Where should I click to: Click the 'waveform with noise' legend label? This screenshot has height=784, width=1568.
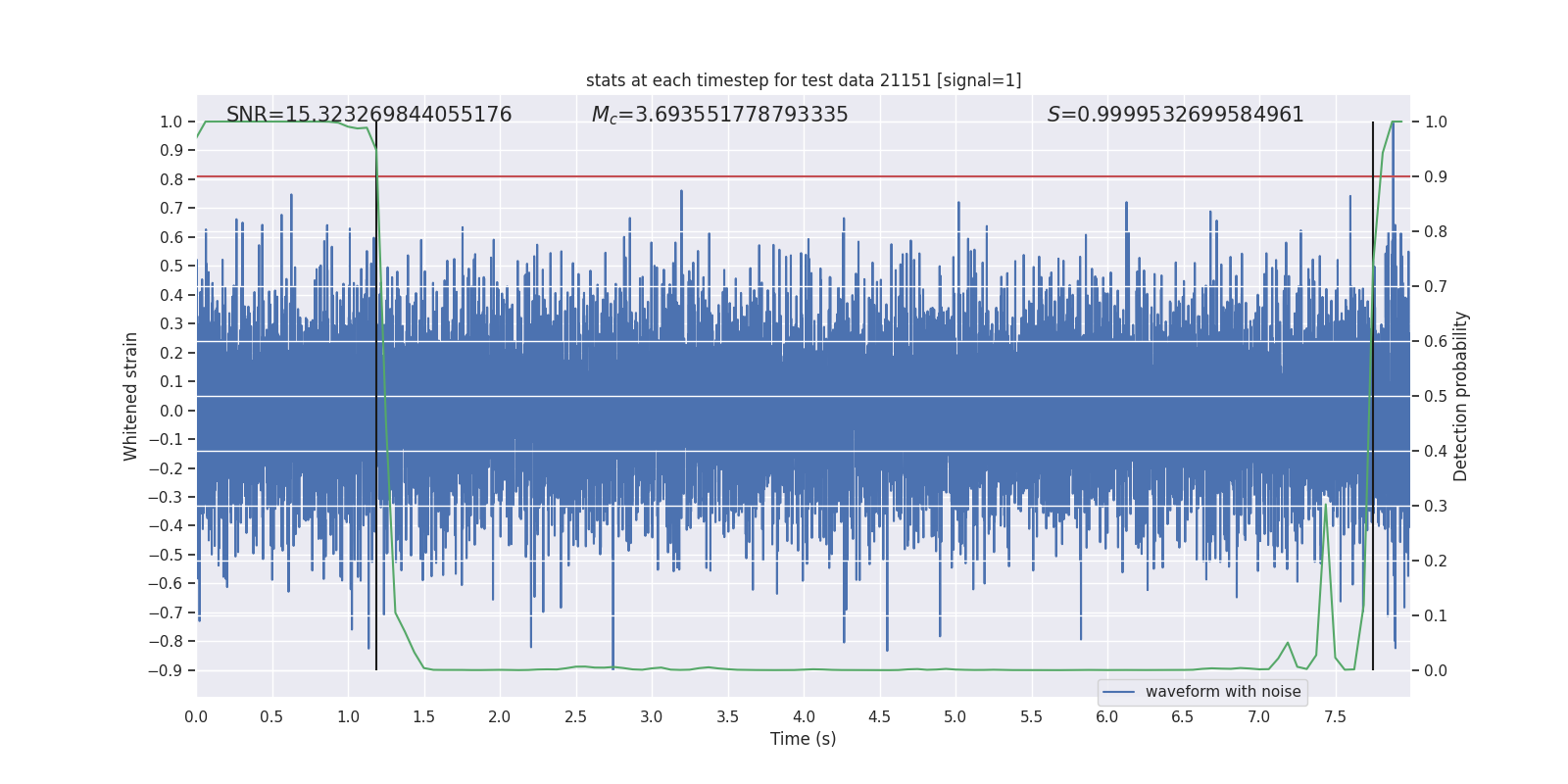click(x=1222, y=692)
